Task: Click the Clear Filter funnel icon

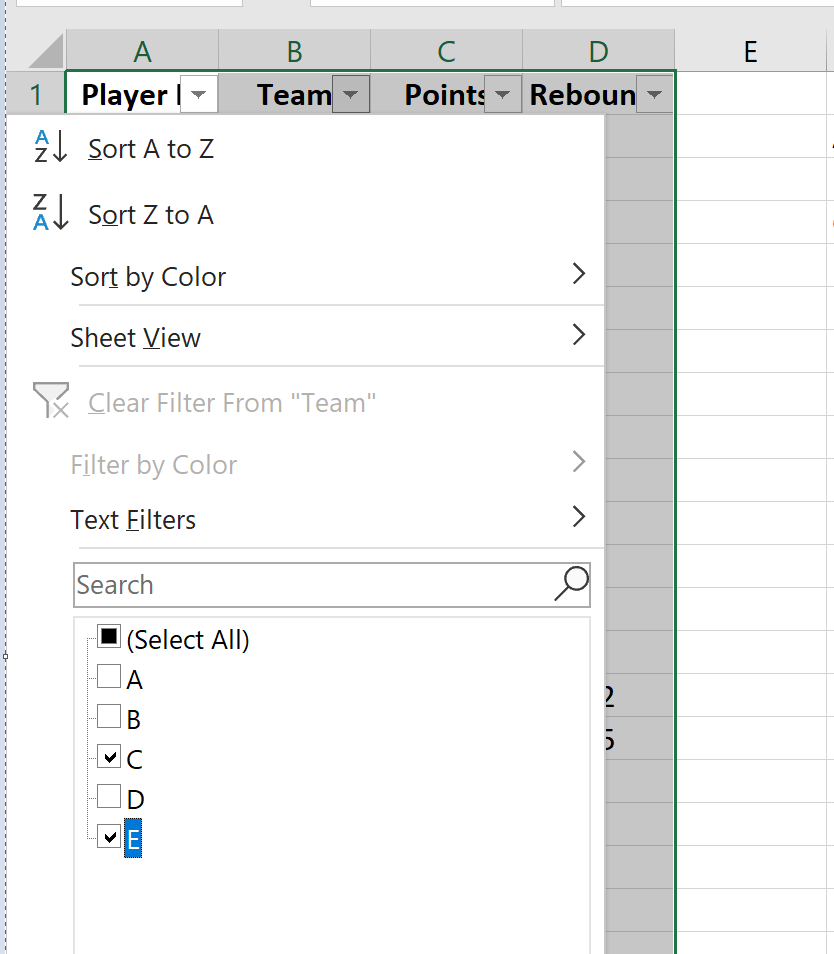Action: [51, 400]
